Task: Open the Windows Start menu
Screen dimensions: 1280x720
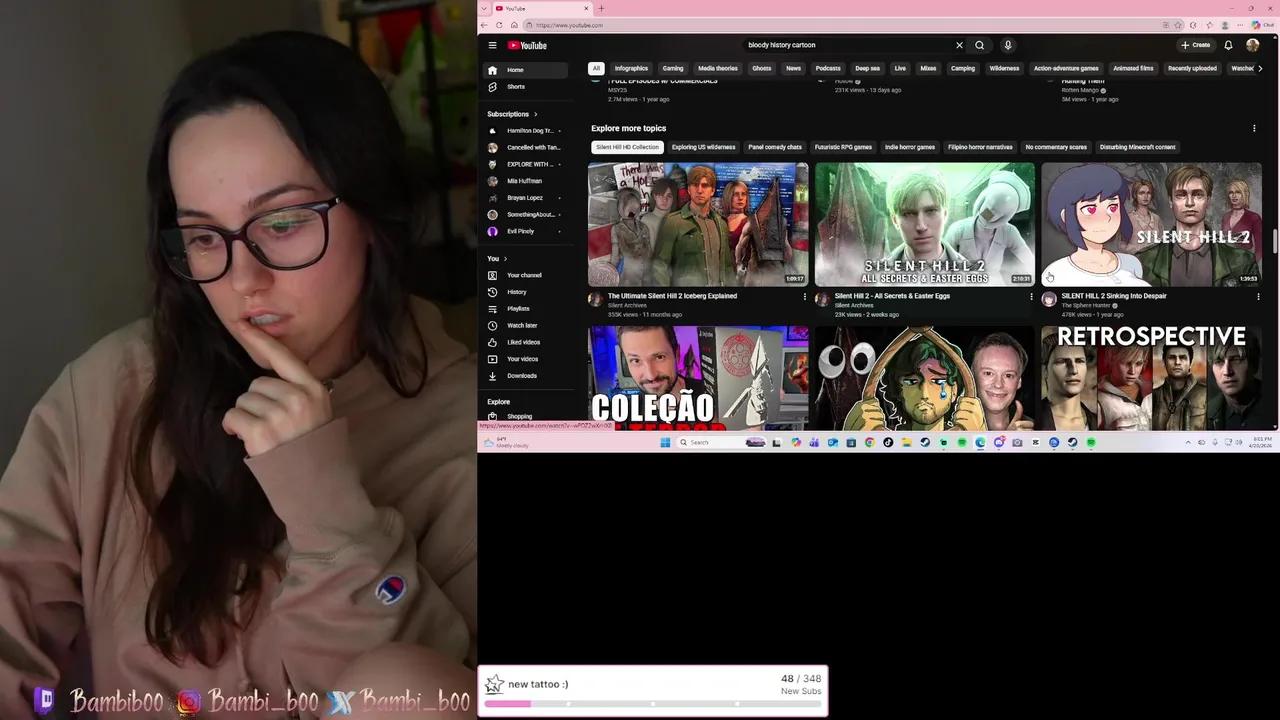Action: point(665,442)
